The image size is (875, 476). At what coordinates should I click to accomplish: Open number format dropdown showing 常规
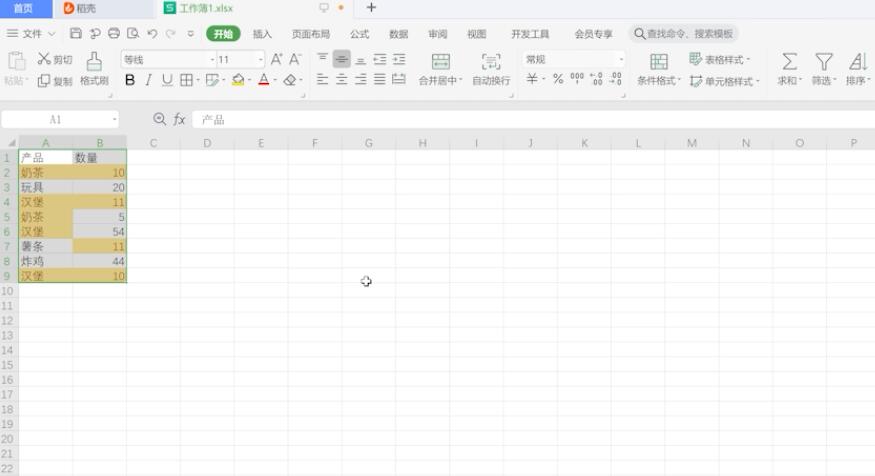pos(621,59)
